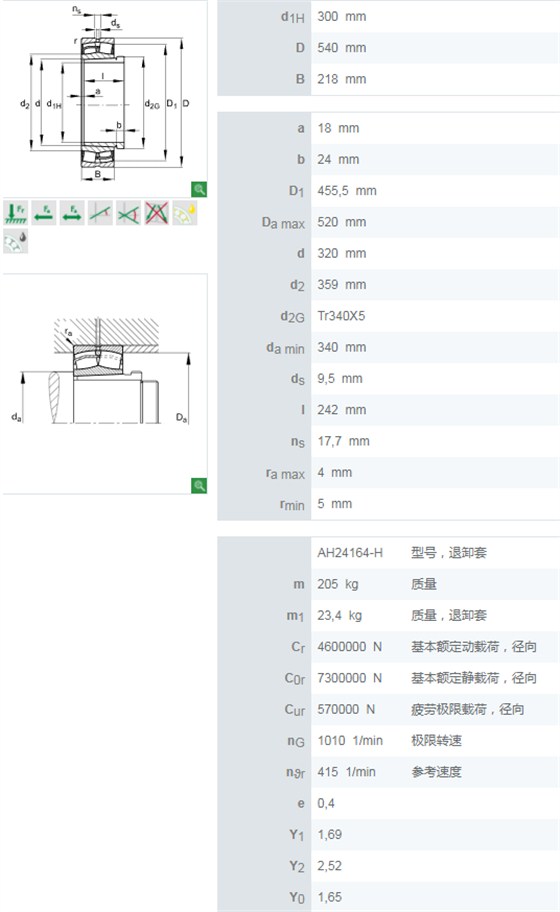Select the d2 value 359 mm

[x=341, y=285]
